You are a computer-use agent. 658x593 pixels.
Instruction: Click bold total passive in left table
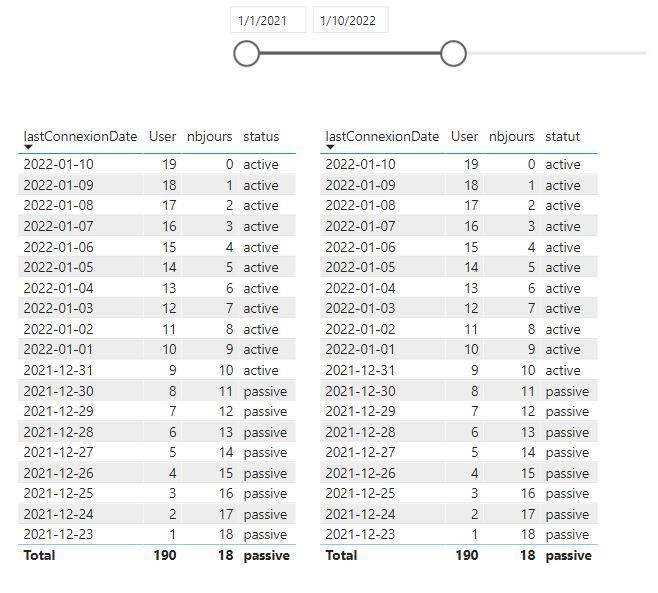pos(266,556)
